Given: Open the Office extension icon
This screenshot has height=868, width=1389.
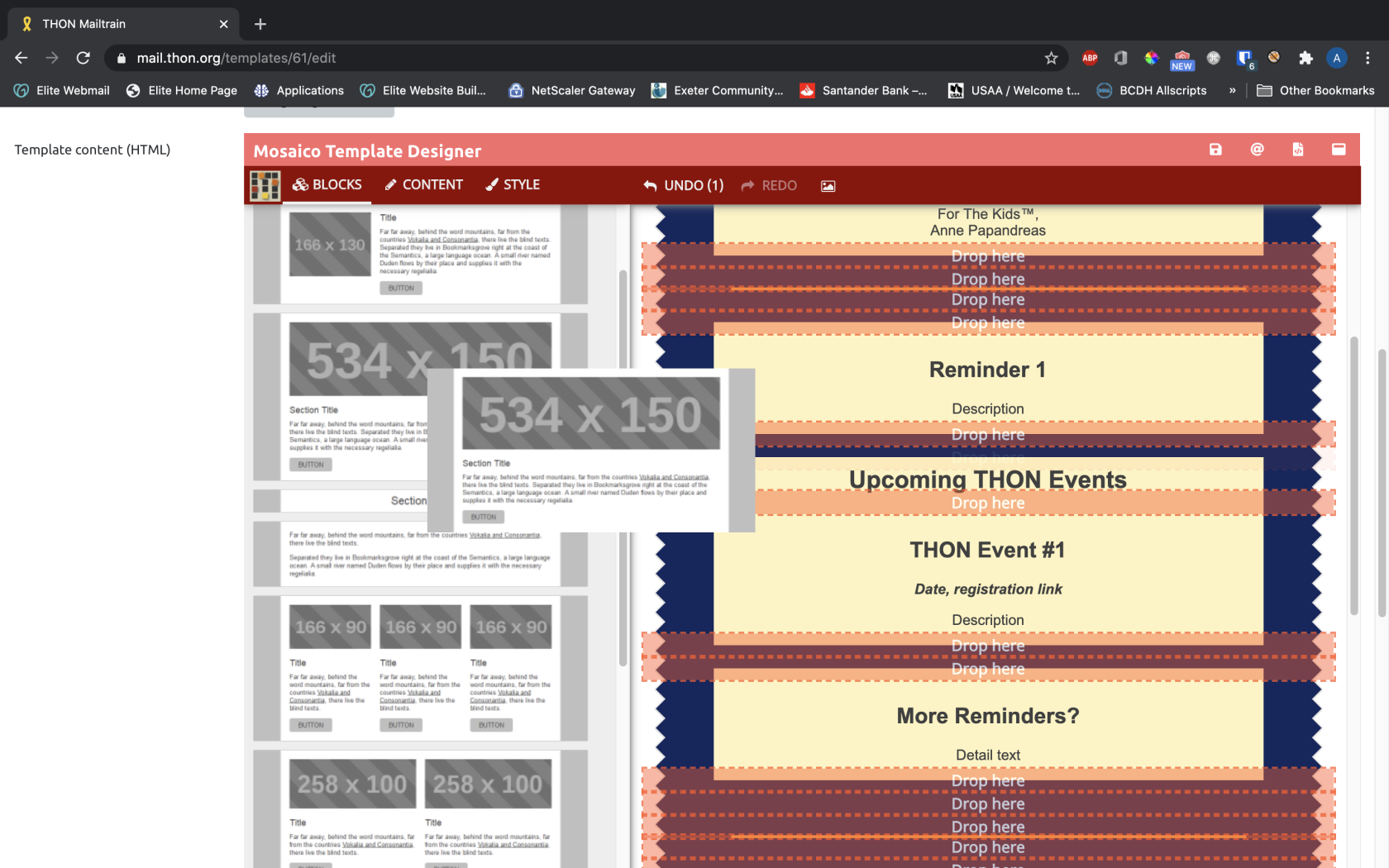Looking at the screenshot, I should 1120,58.
